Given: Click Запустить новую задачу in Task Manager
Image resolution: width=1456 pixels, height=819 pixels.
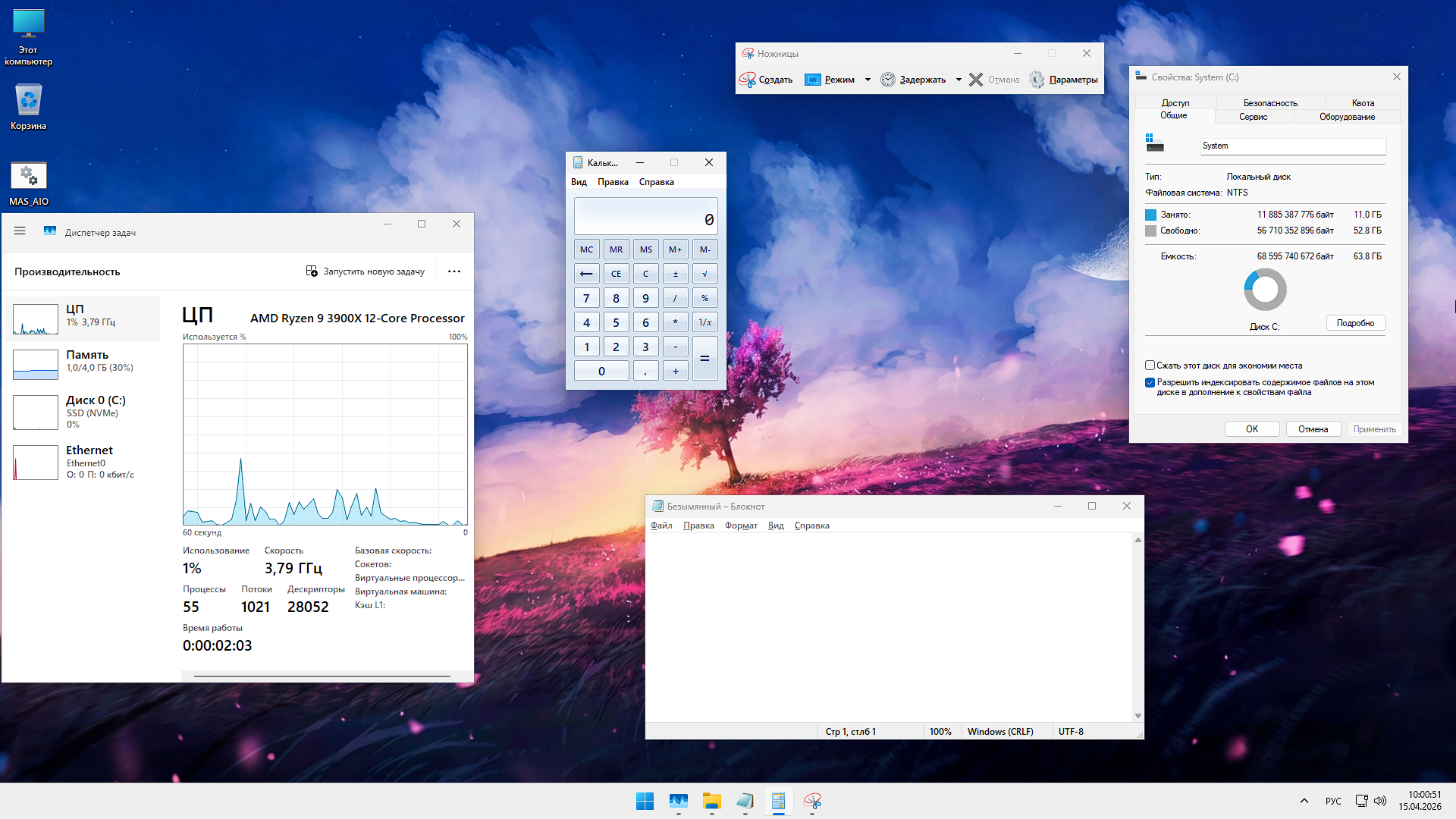Looking at the screenshot, I should click(x=366, y=271).
